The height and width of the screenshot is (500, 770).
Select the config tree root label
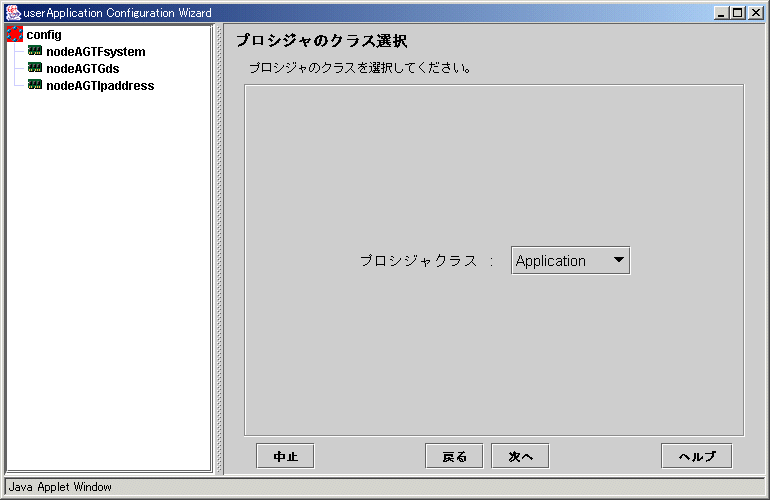click(x=44, y=35)
